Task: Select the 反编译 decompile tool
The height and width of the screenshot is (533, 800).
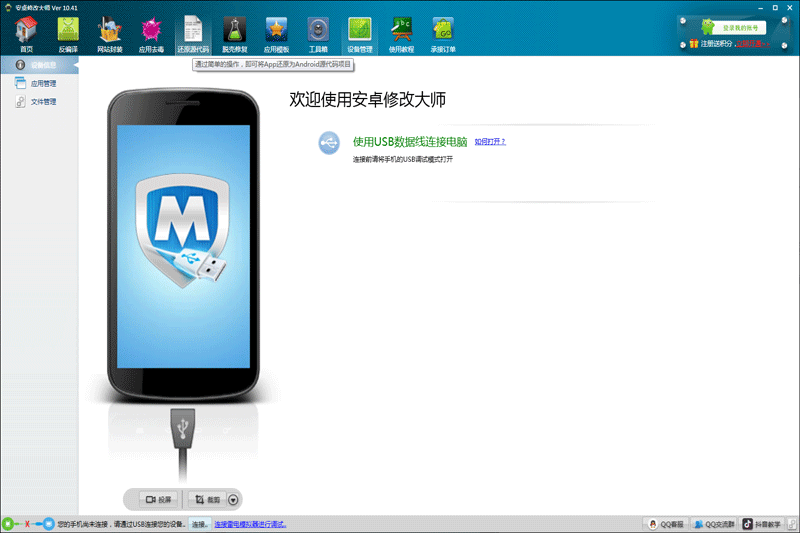Action: click(x=68, y=34)
